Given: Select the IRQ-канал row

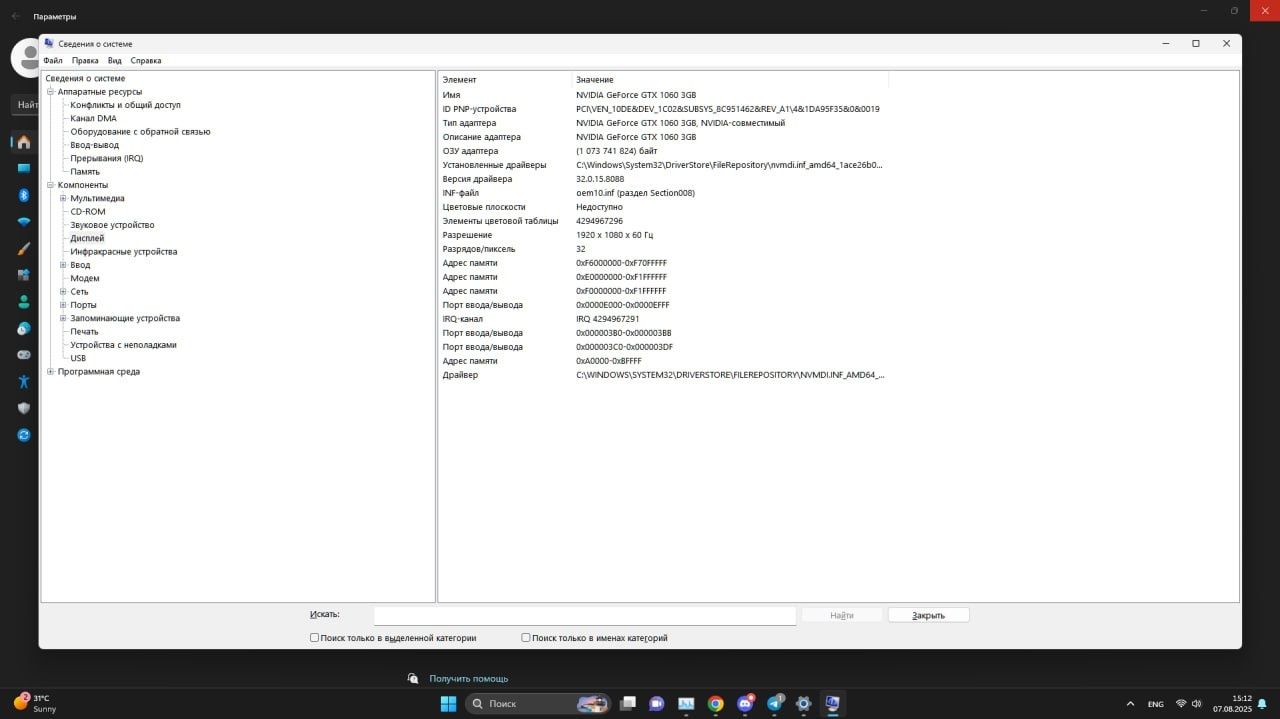Looking at the screenshot, I should pos(664,319).
